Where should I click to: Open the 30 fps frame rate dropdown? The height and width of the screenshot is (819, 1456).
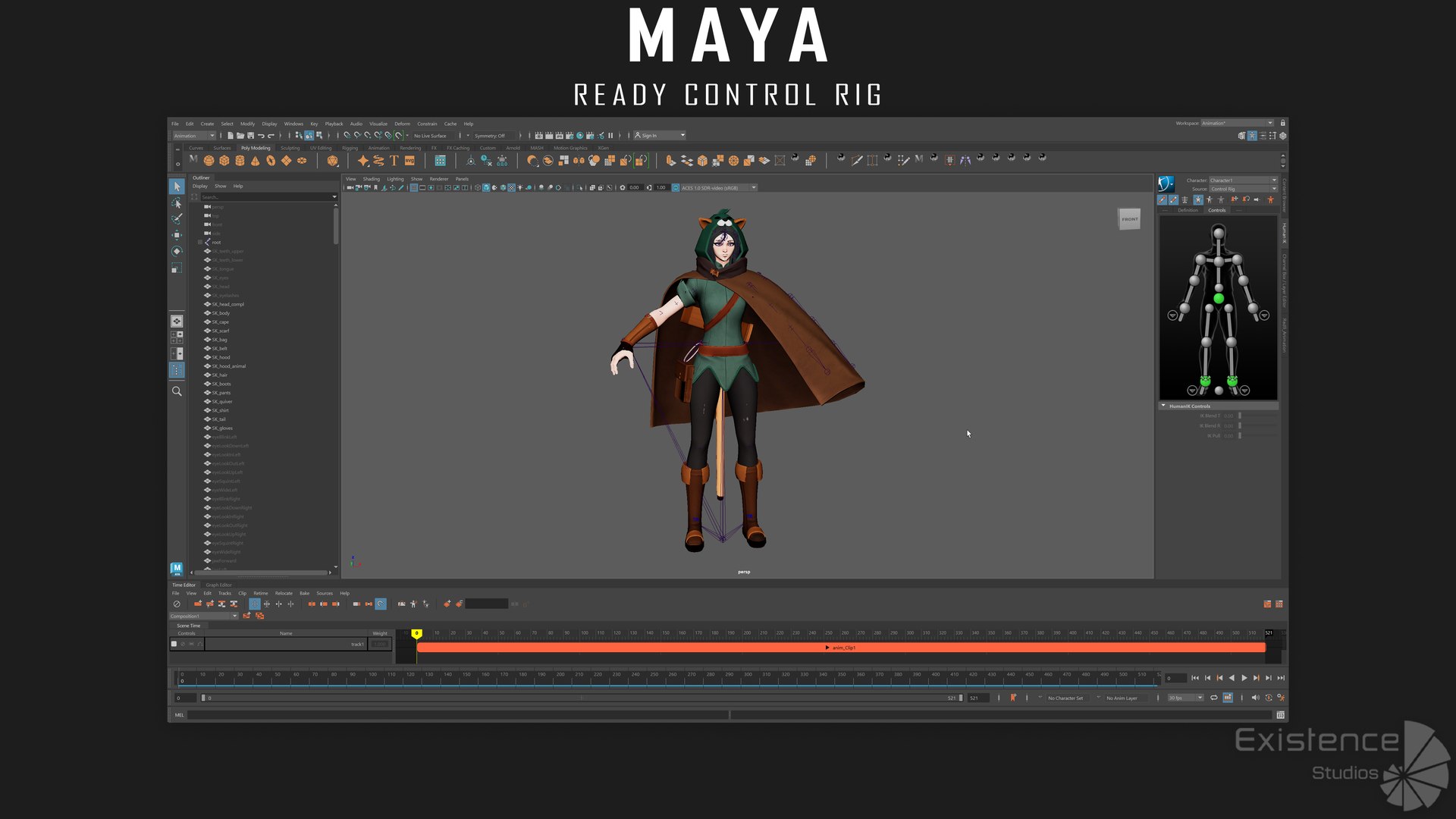(x=1186, y=698)
